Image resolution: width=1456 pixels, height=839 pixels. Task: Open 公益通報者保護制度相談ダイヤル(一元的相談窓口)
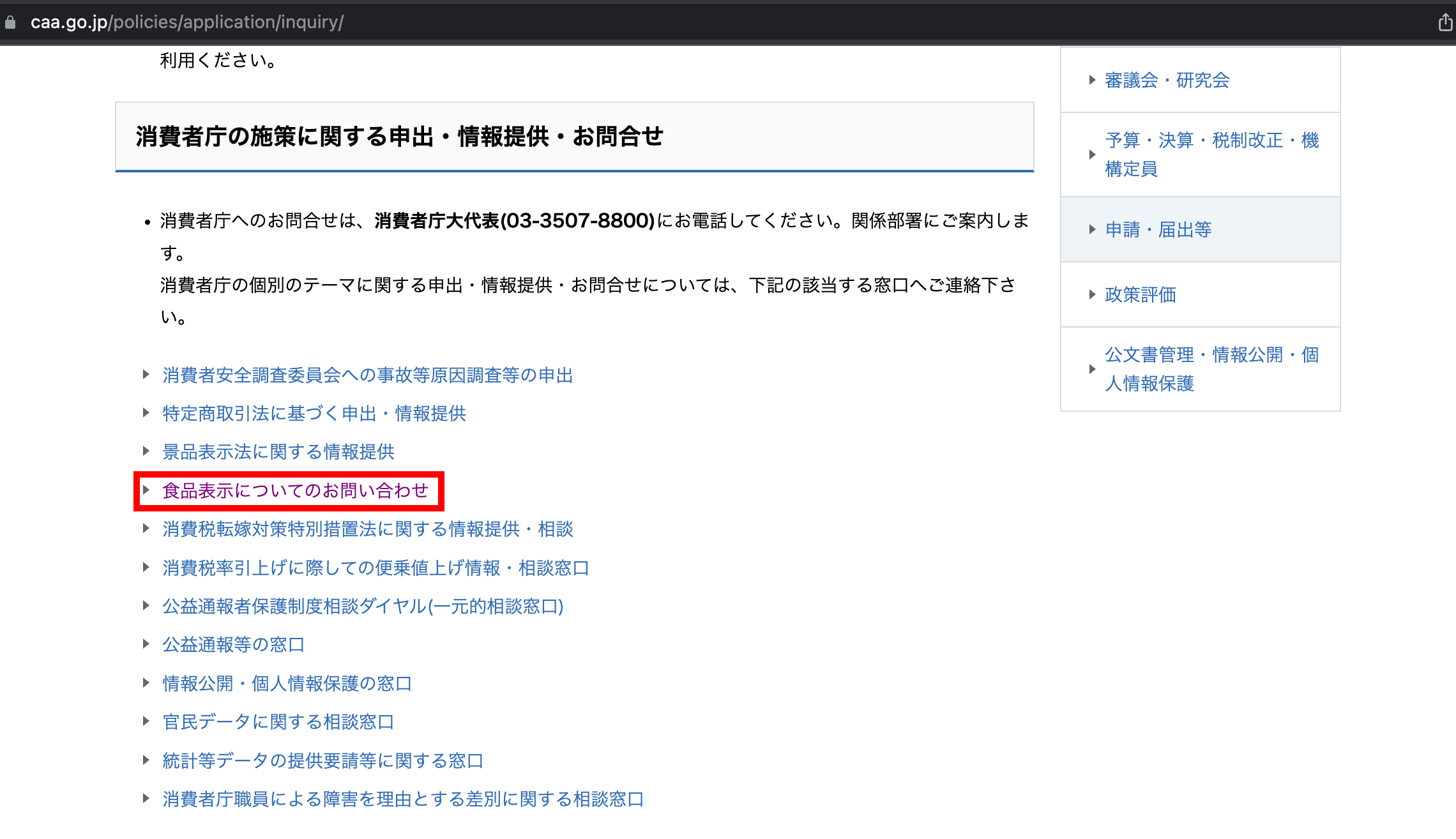(x=362, y=607)
